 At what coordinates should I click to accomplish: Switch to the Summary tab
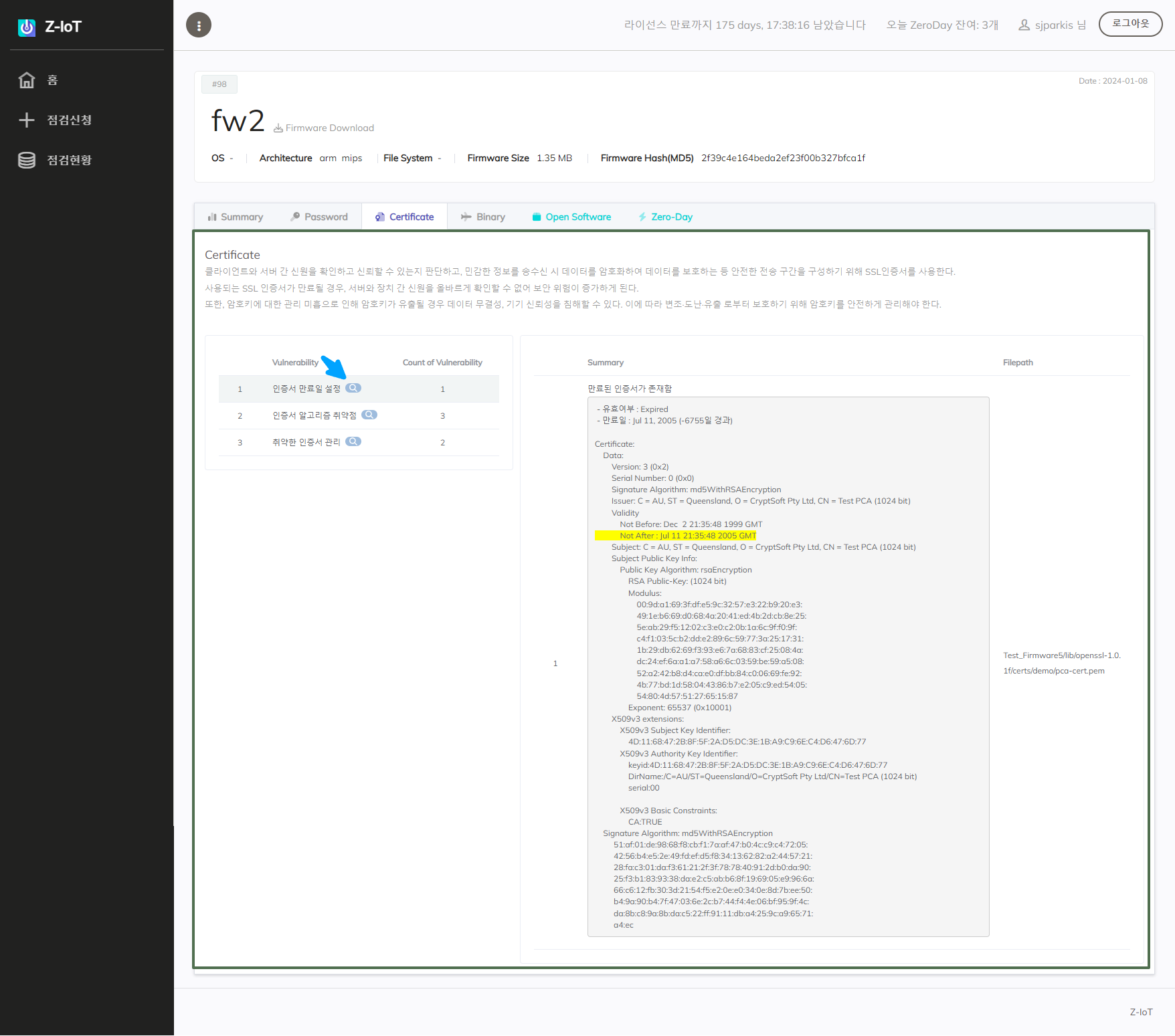(236, 217)
